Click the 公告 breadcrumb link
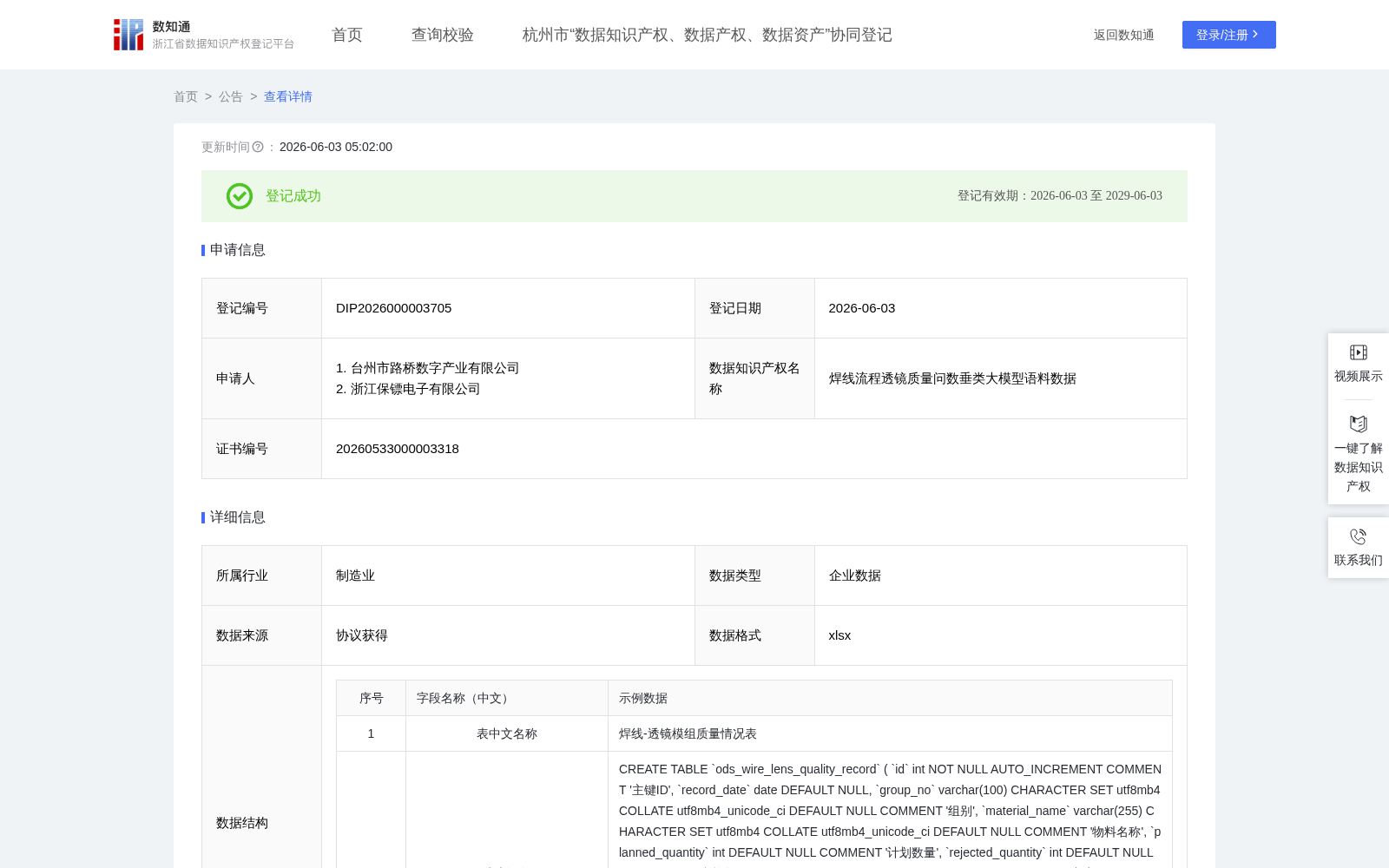 [231, 96]
